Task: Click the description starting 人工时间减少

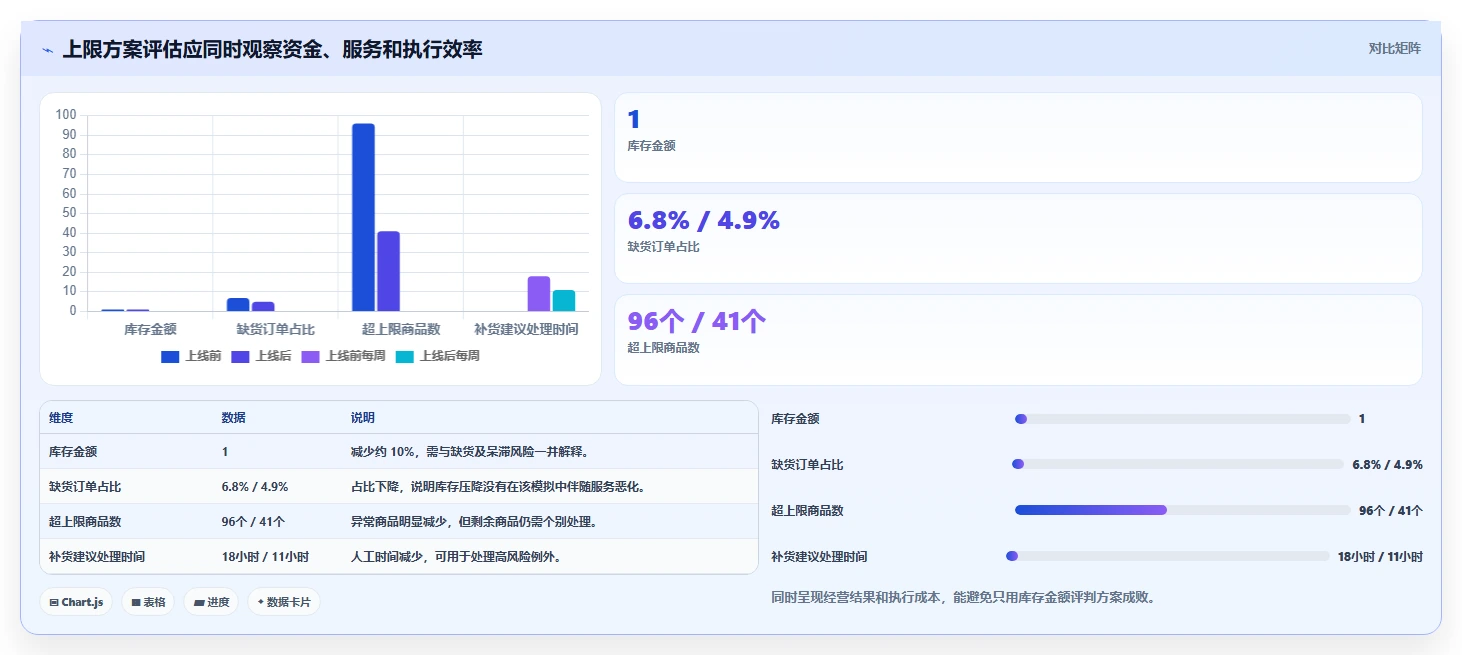Action: click(x=455, y=557)
